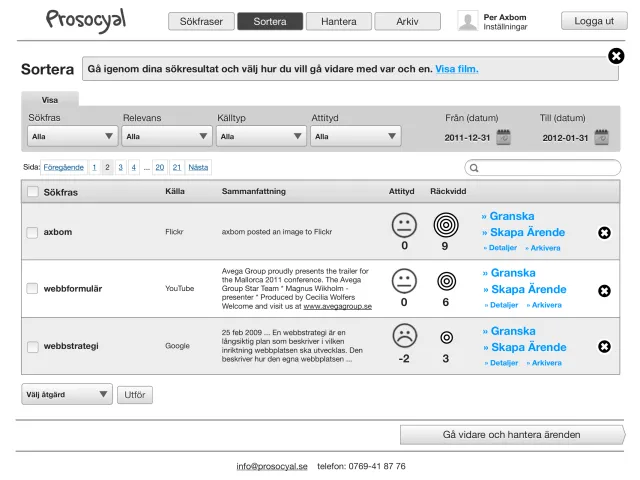Click the Sökfras column header
The image size is (640, 480).
coord(60,192)
